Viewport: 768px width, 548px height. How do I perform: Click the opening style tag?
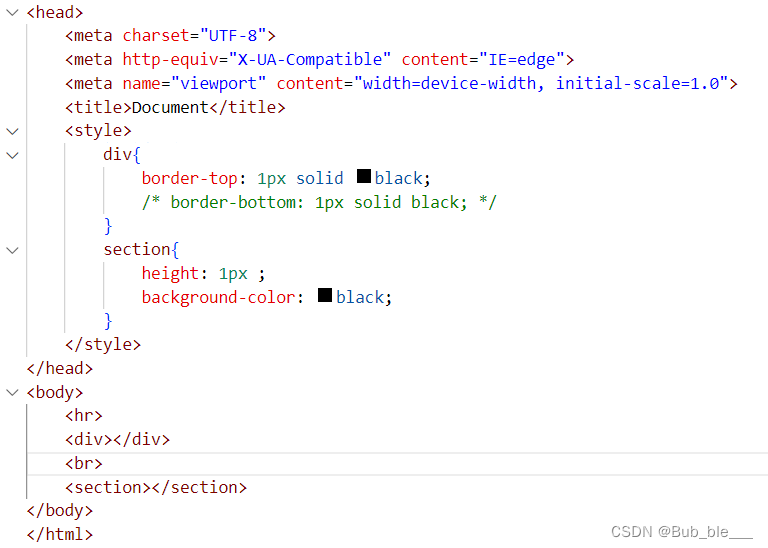98,130
